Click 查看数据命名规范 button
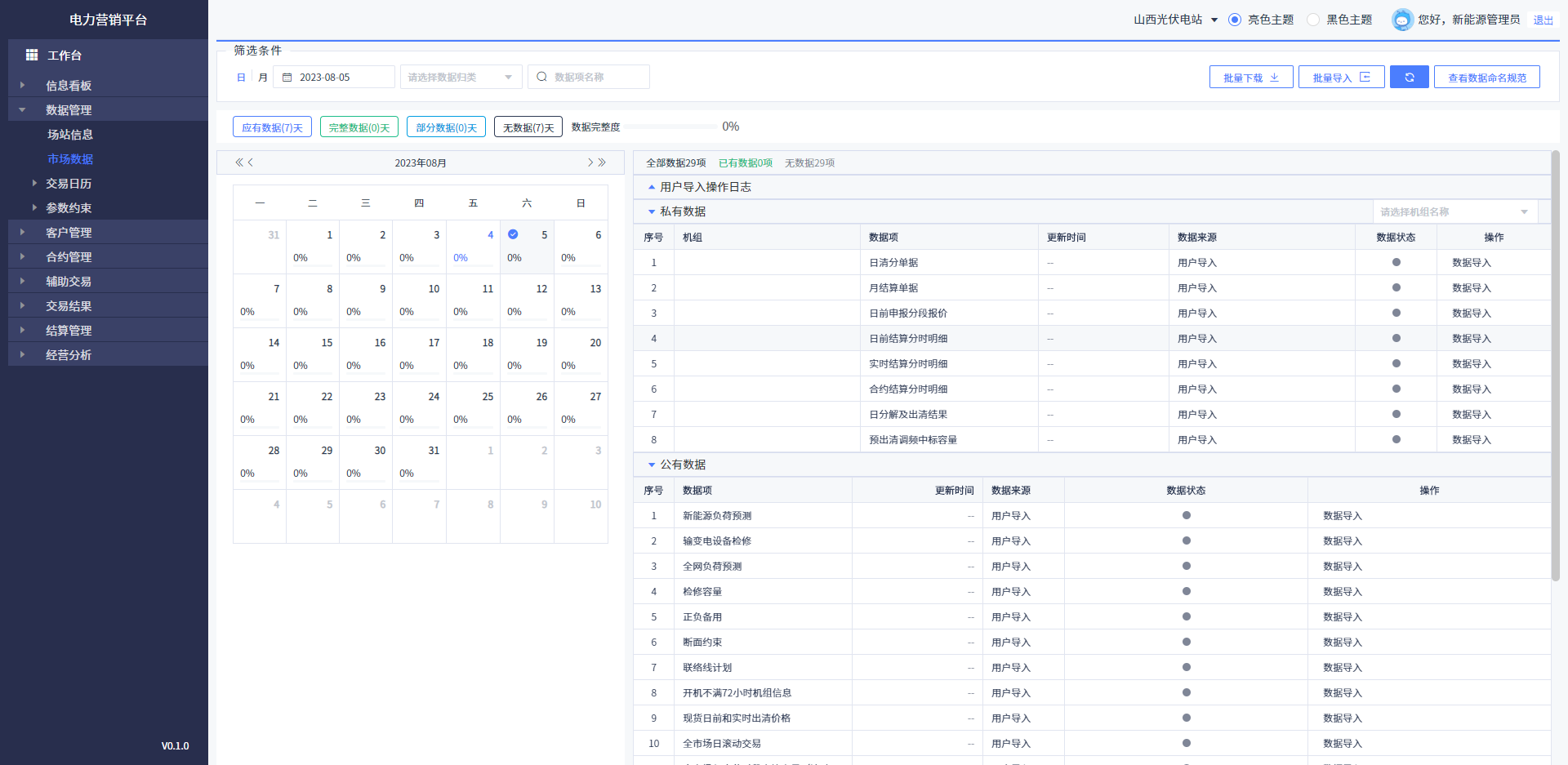Image resolution: width=1568 pixels, height=765 pixels. (x=1487, y=77)
